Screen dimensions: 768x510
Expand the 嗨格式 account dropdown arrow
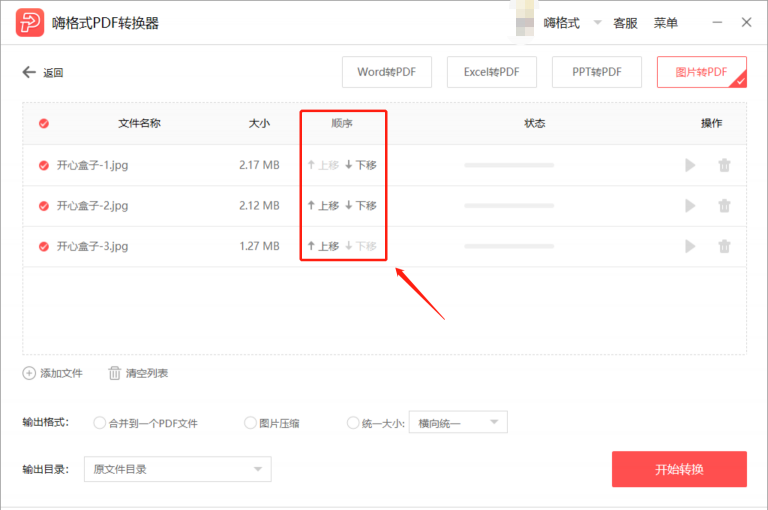click(x=598, y=23)
